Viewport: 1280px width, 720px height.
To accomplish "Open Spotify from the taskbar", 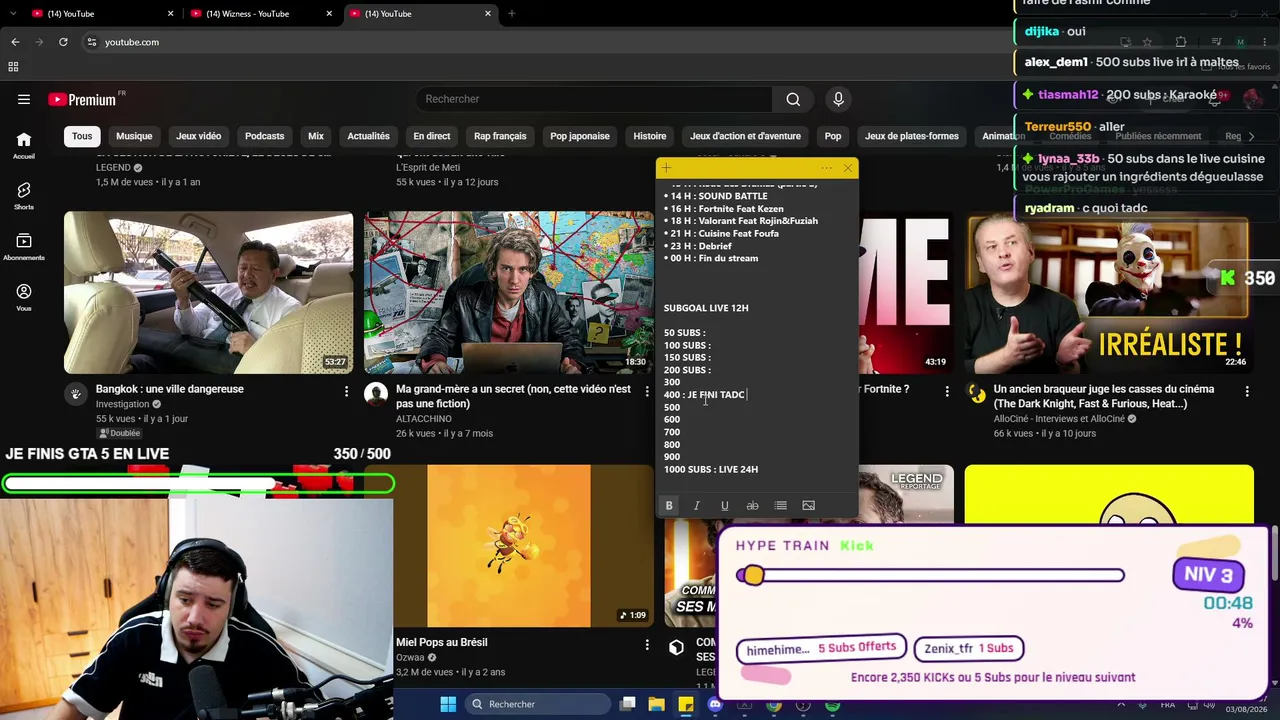I will (x=832, y=704).
